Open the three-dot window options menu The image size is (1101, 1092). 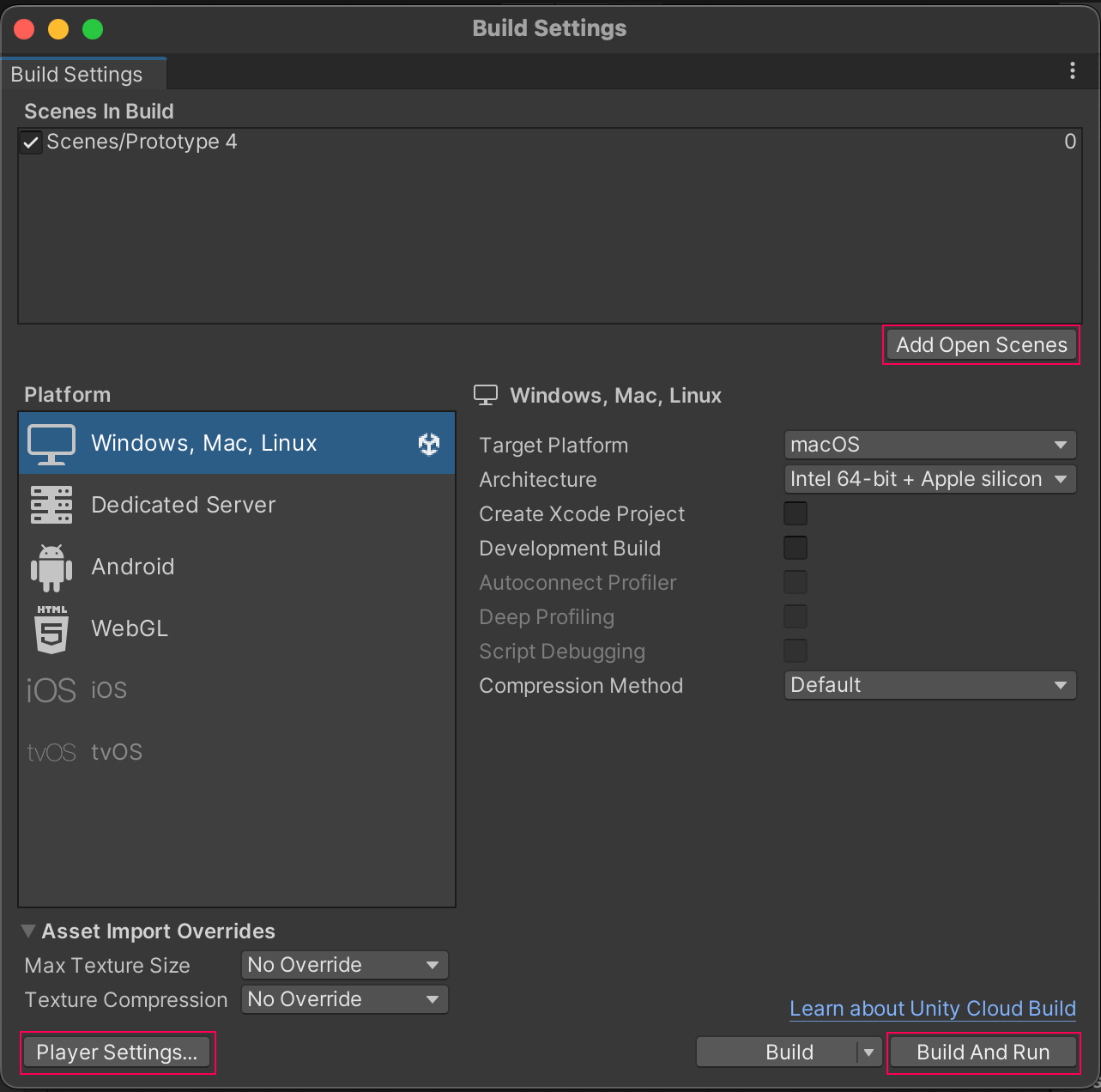1072,71
